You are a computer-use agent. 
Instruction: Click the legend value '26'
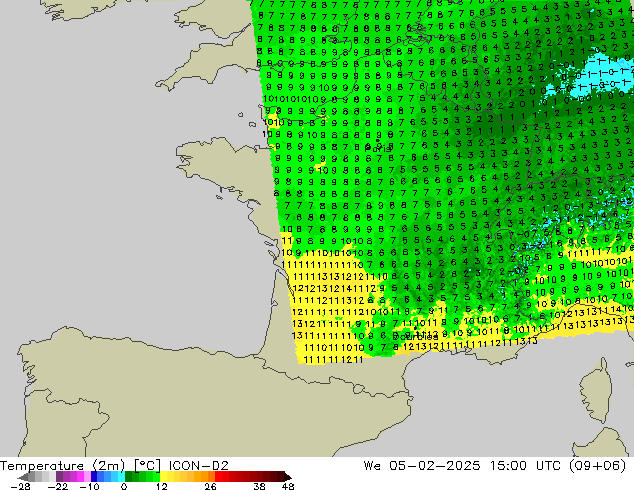coord(210,486)
